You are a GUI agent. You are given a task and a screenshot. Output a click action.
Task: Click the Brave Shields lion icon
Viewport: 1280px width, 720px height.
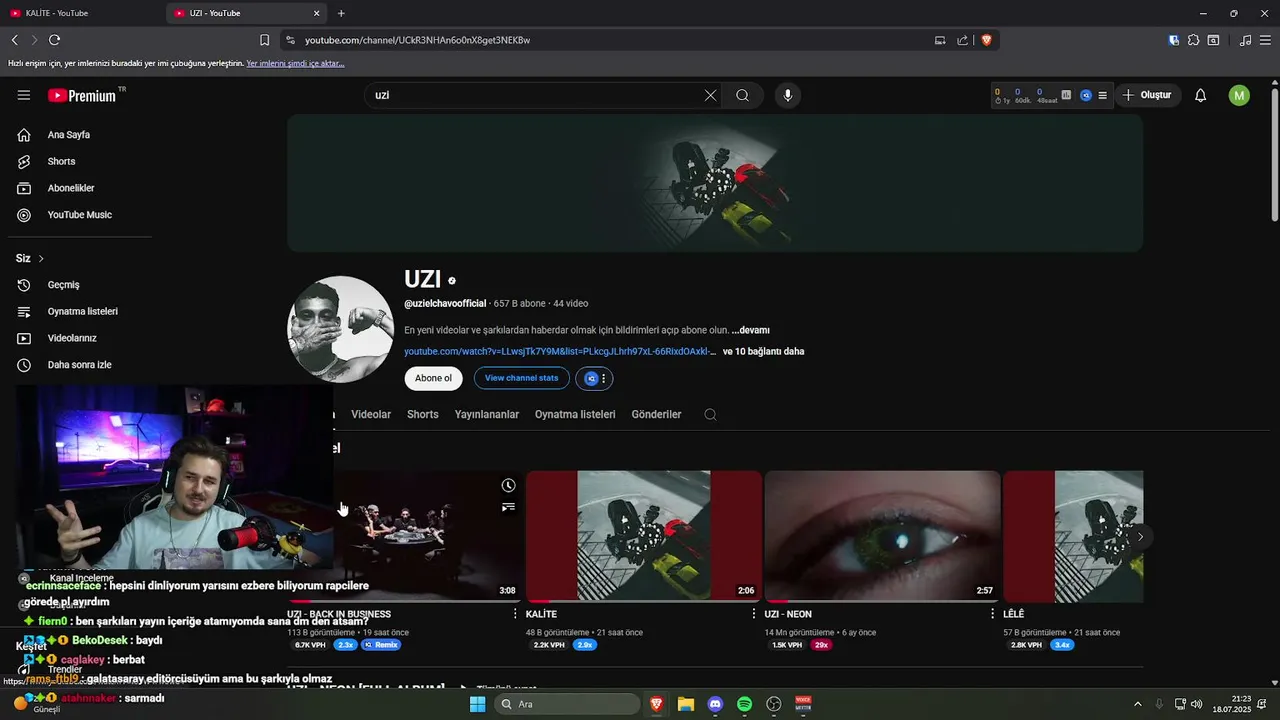(x=986, y=40)
